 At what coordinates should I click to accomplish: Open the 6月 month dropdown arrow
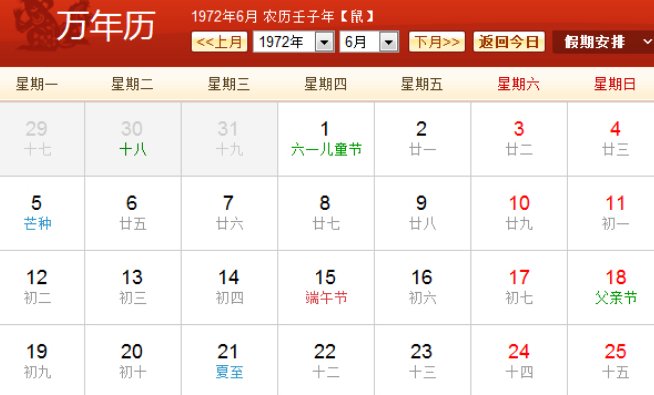point(389,42)
